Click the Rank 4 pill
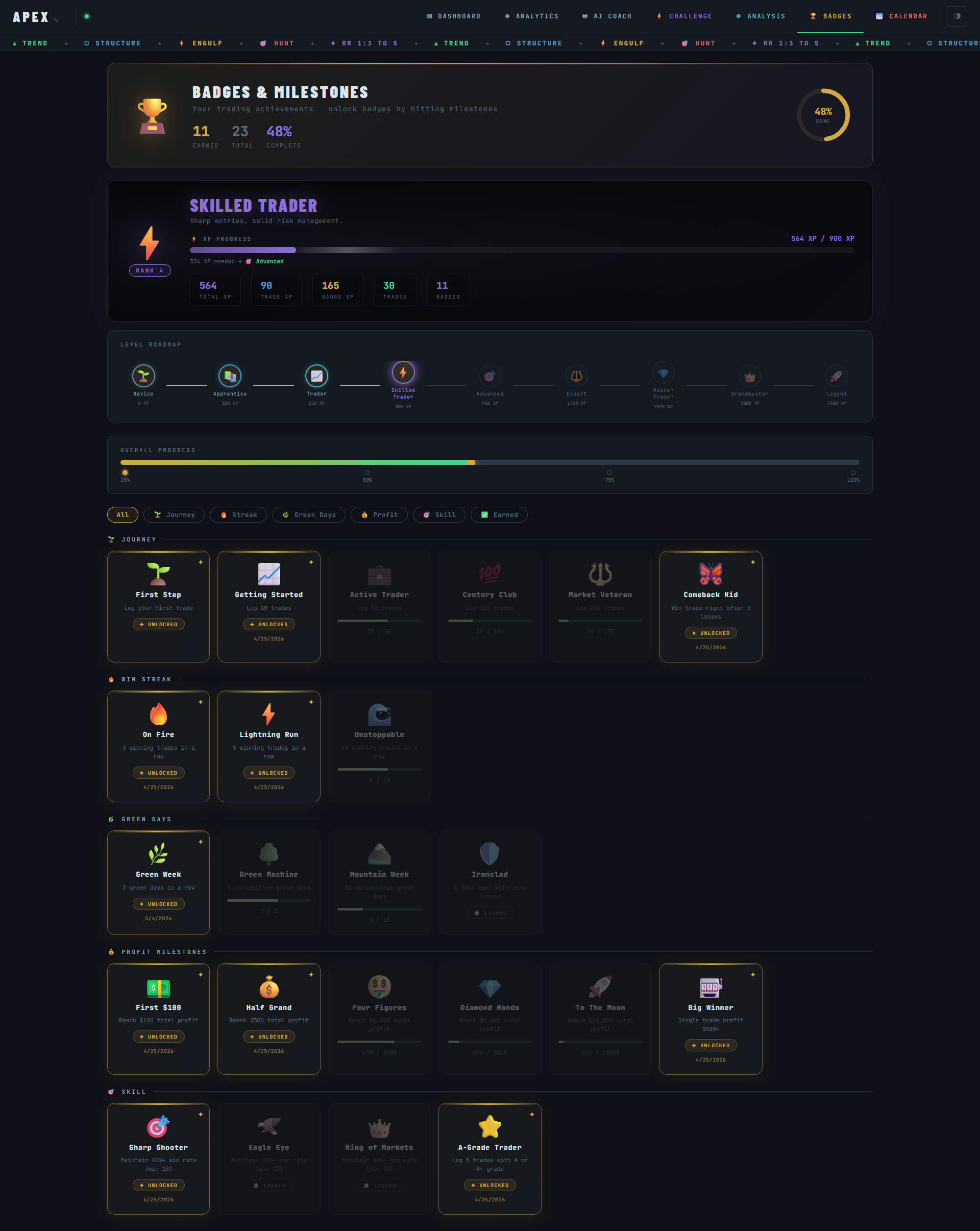The height and width of the screenshot is (1231, 980). pos(150,270)
